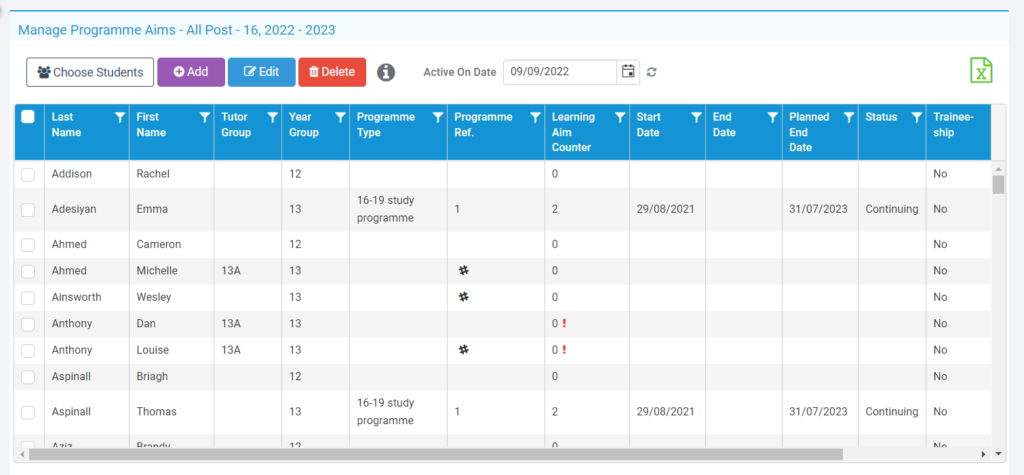1024x475 pixels.
Task: Filter the First Name column
Action: pyautogui.click(x=204, y=118)
